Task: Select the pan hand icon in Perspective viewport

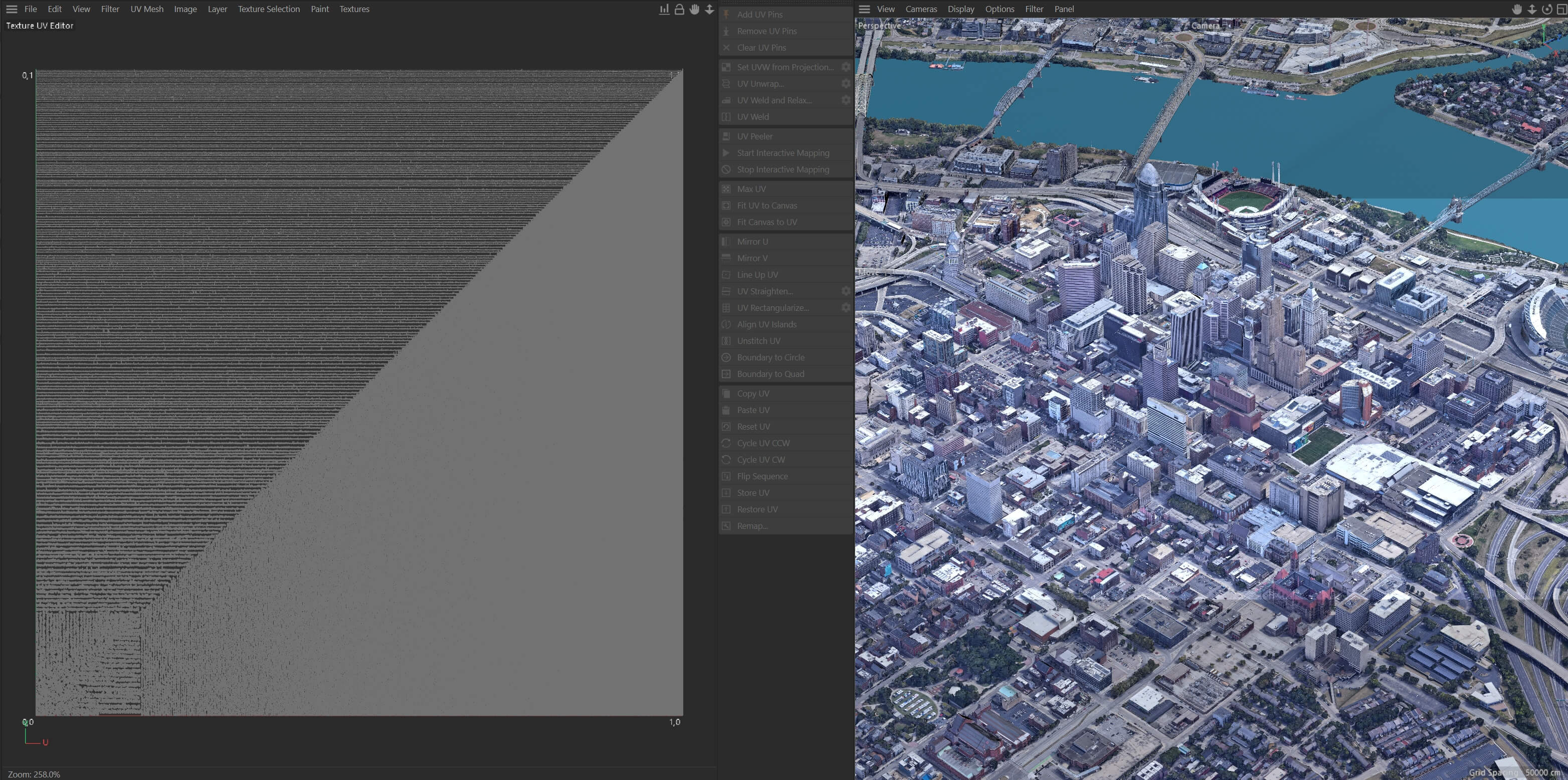Action: 1517,9
